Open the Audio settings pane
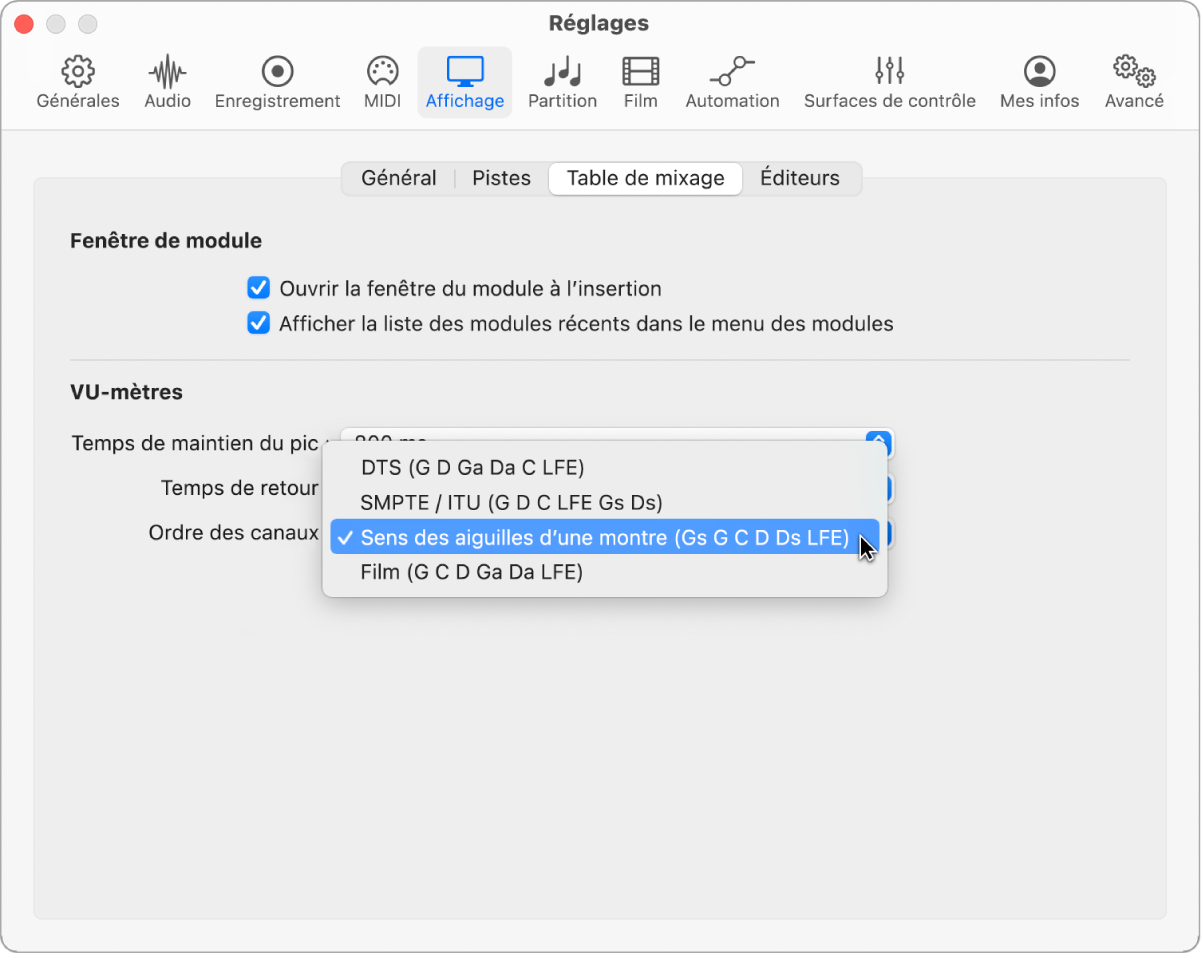1202x955 pixels. [x=167, y=82]
